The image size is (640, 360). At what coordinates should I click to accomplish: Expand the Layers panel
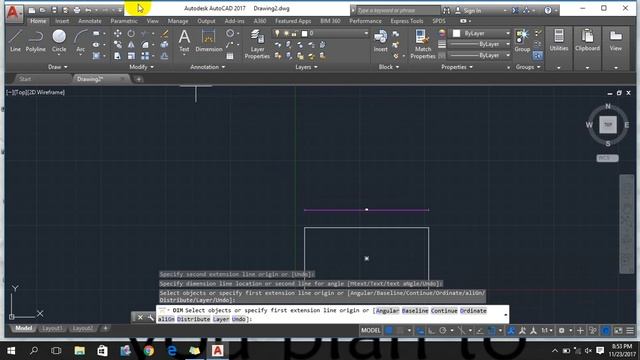(x=307, y=67)
